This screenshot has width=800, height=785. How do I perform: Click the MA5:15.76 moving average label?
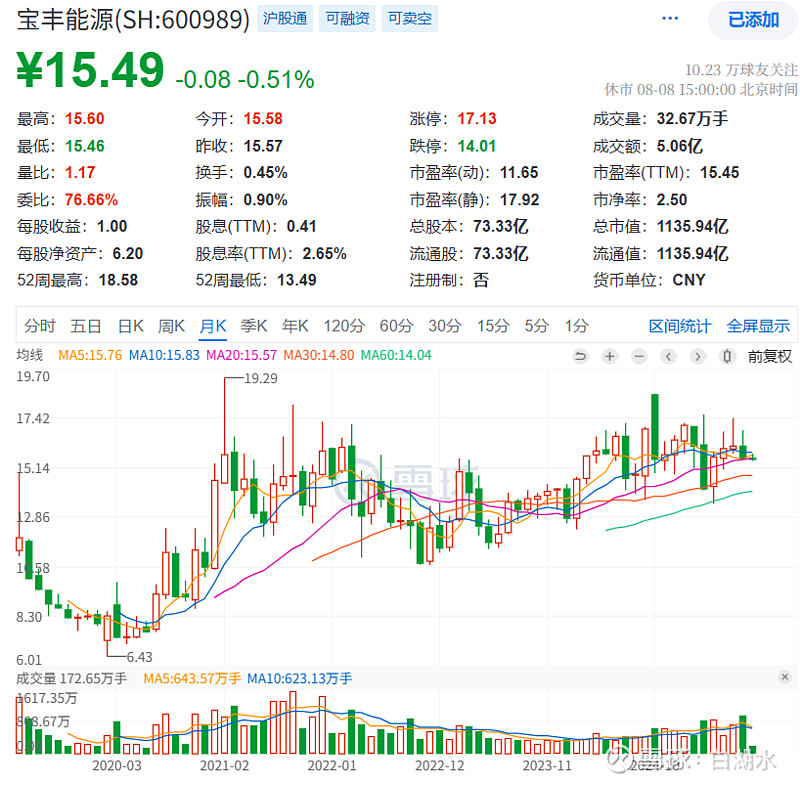tap(90, 355)
